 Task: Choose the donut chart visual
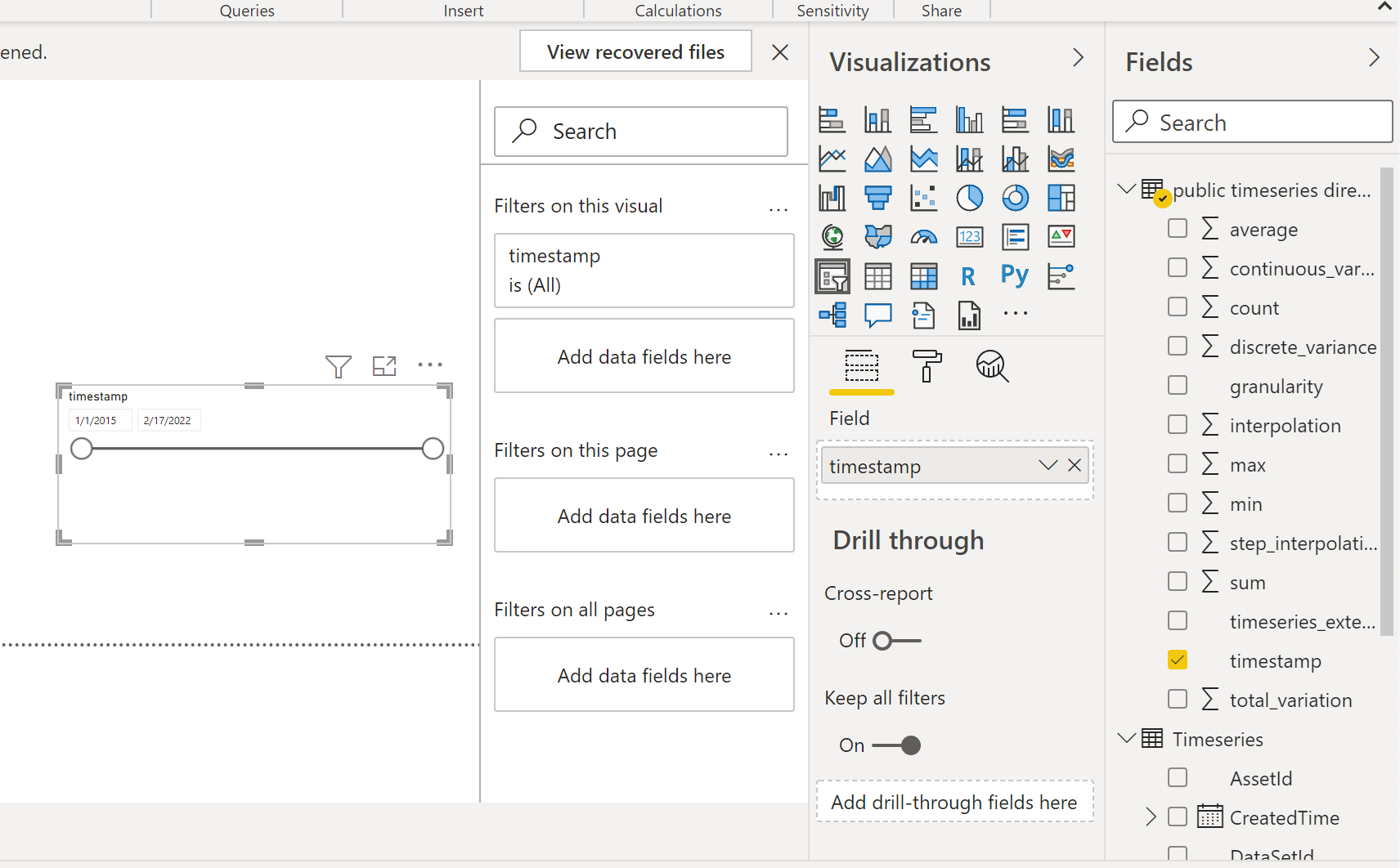(1015, 198)
